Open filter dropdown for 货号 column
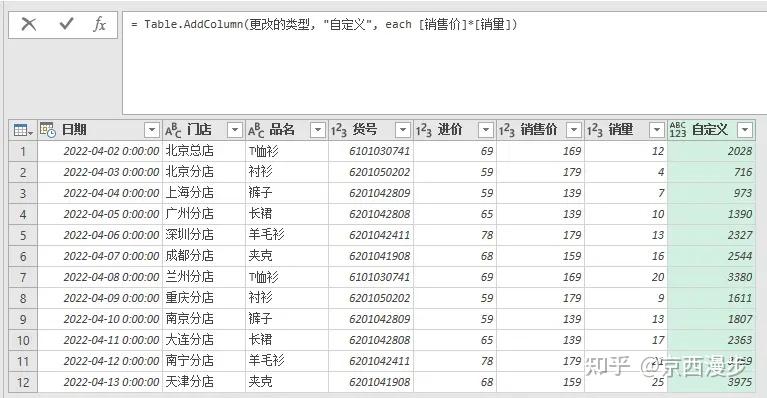767x398 pixels. pyautogui.click(x=403, y=130)
